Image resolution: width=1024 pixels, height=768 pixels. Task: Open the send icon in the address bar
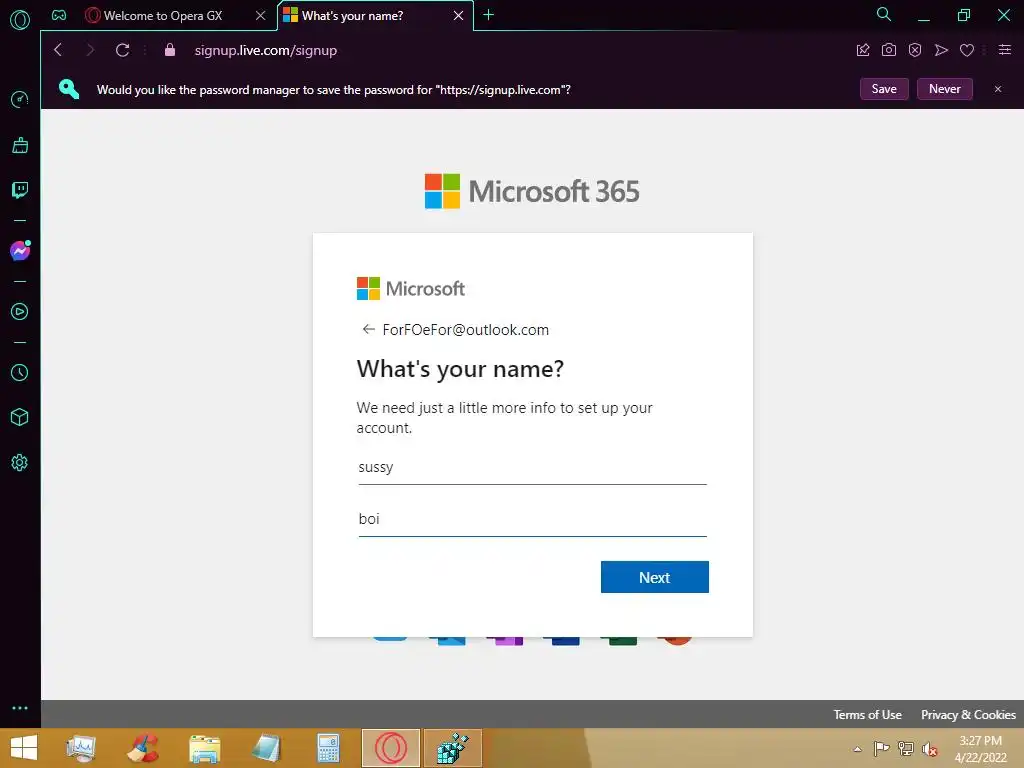click(x=941, y=50)
